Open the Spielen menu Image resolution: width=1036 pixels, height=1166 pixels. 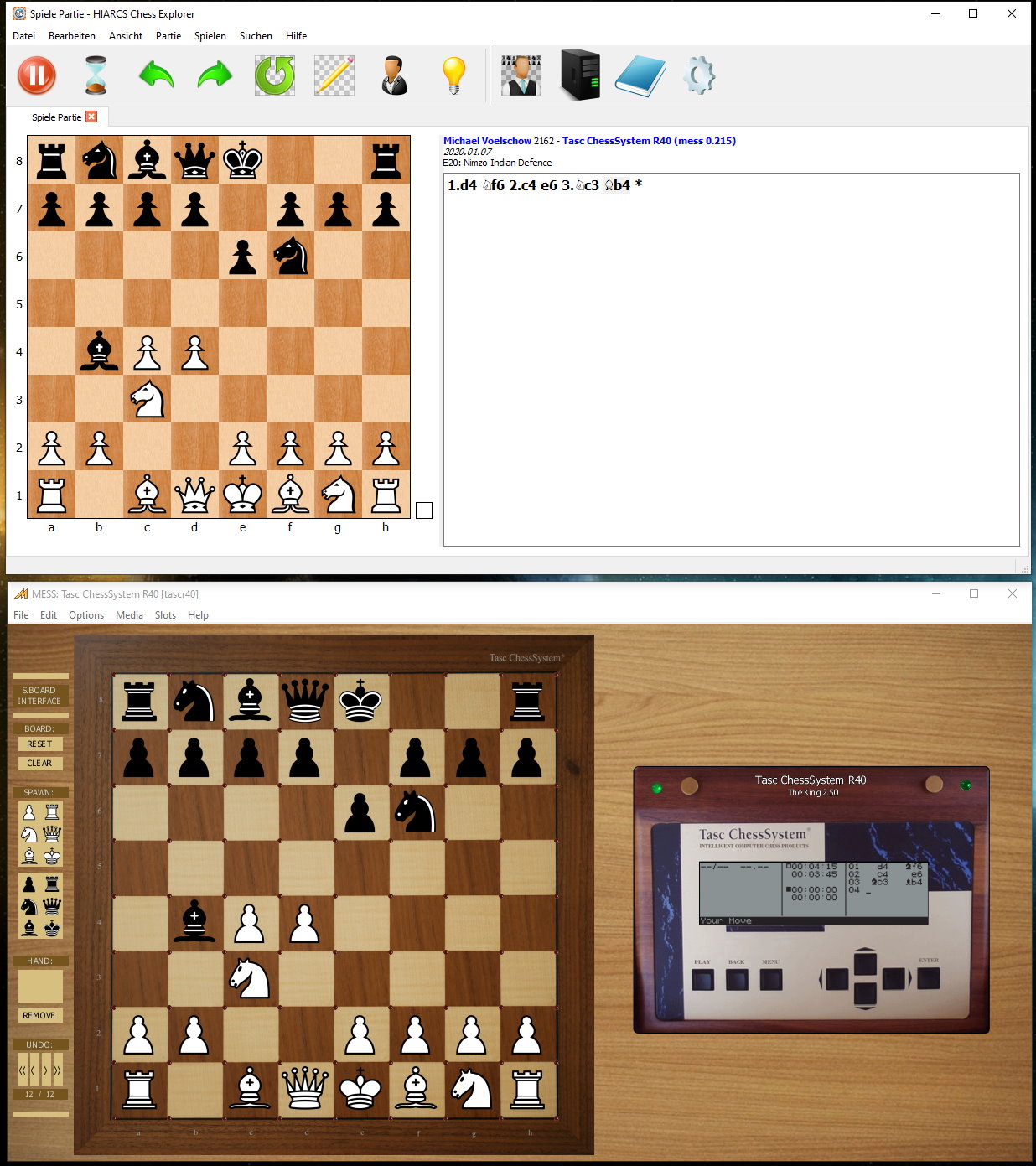(x=210, y=36)
